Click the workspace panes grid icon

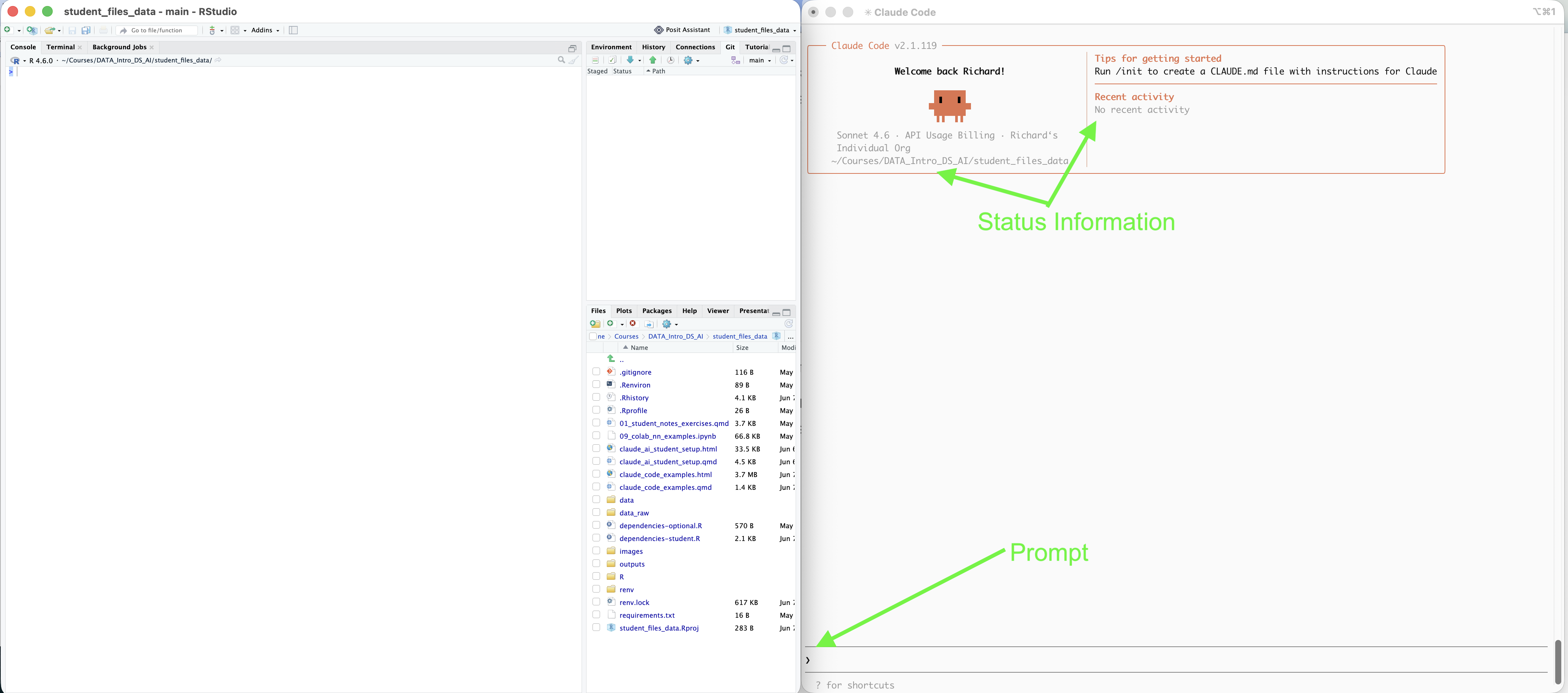[x=235, y=30]
